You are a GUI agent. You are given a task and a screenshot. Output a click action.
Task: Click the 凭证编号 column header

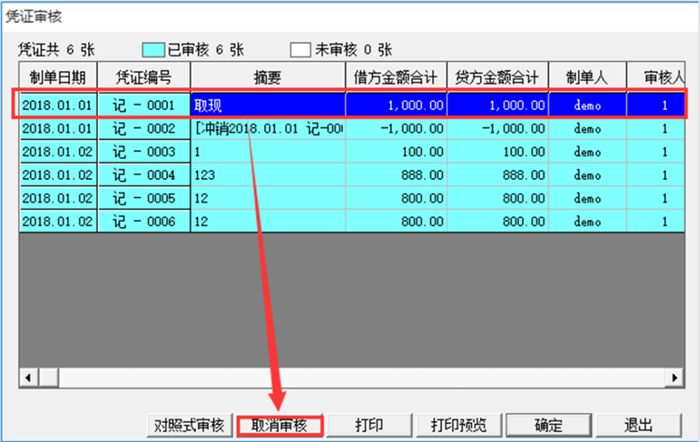[144, 77]
